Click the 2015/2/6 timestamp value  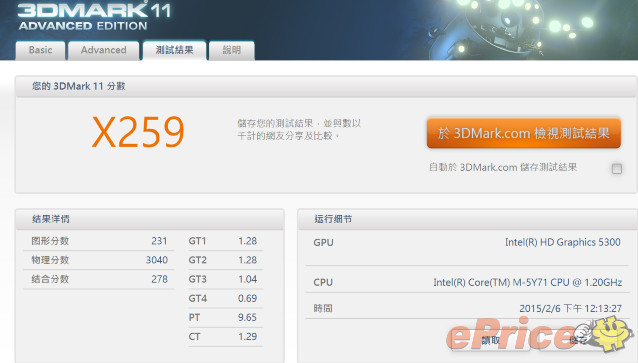click(x=570, y=308)
